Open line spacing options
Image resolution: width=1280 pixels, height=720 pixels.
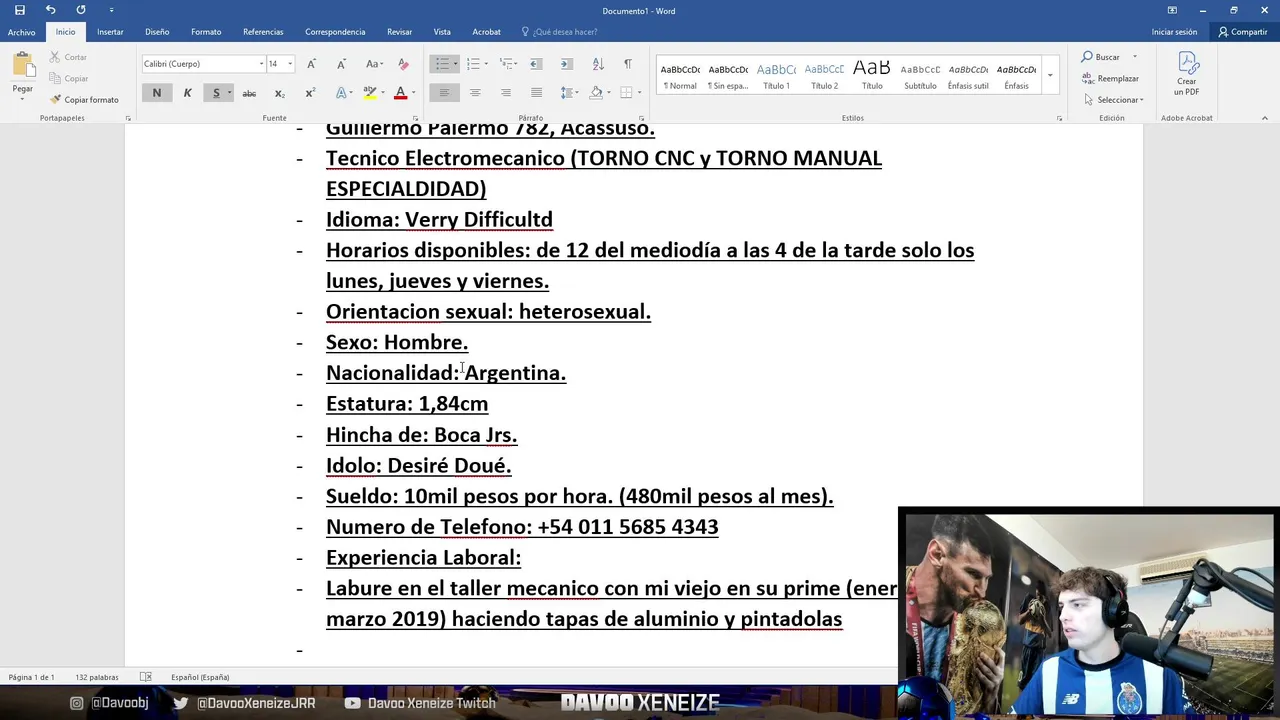point(569,93)
